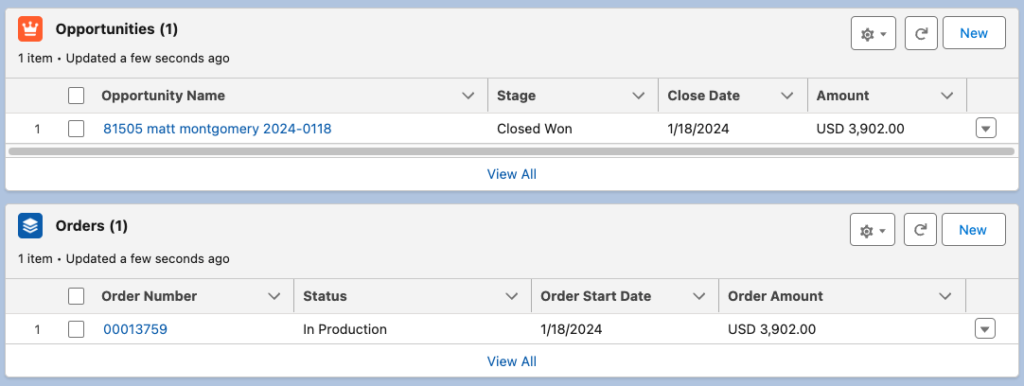Image resolution: width=1024 pixels, height=386 pixels.
Task: Click New in the Opportunities section
Action: coord(974,33)
